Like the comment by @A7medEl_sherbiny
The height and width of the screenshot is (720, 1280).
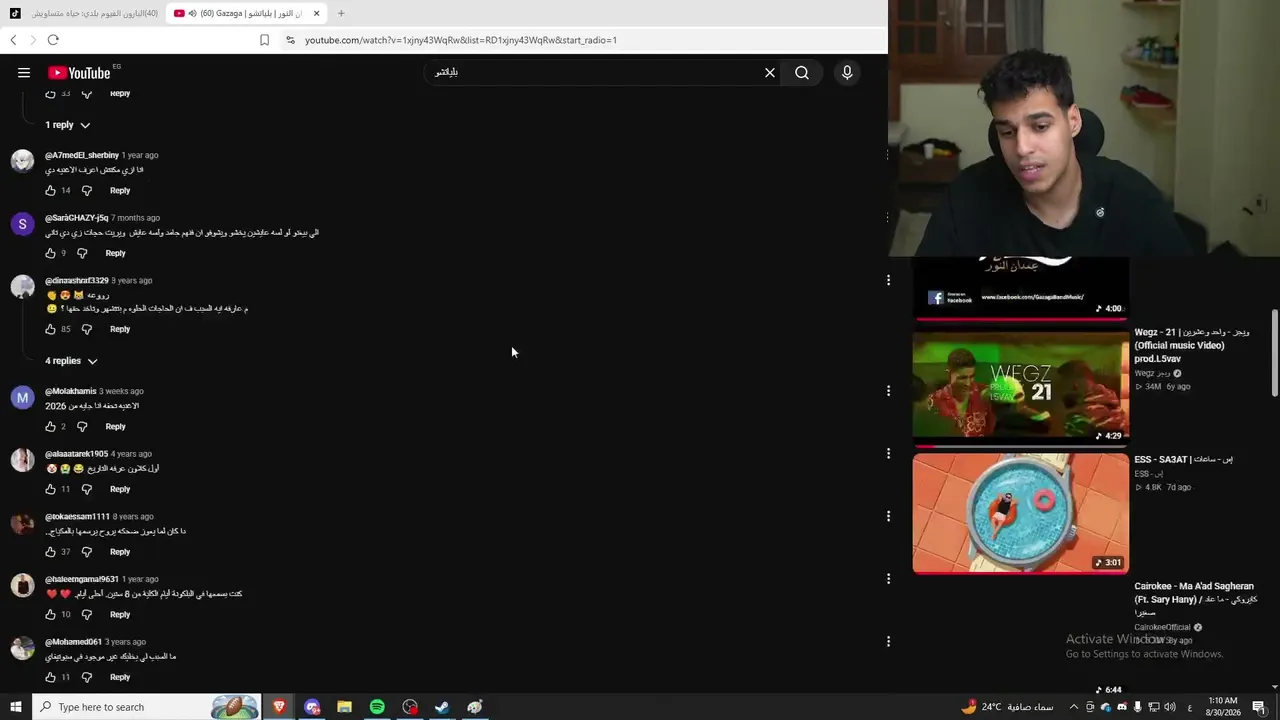pyautogui.click(x=51, y=190)
